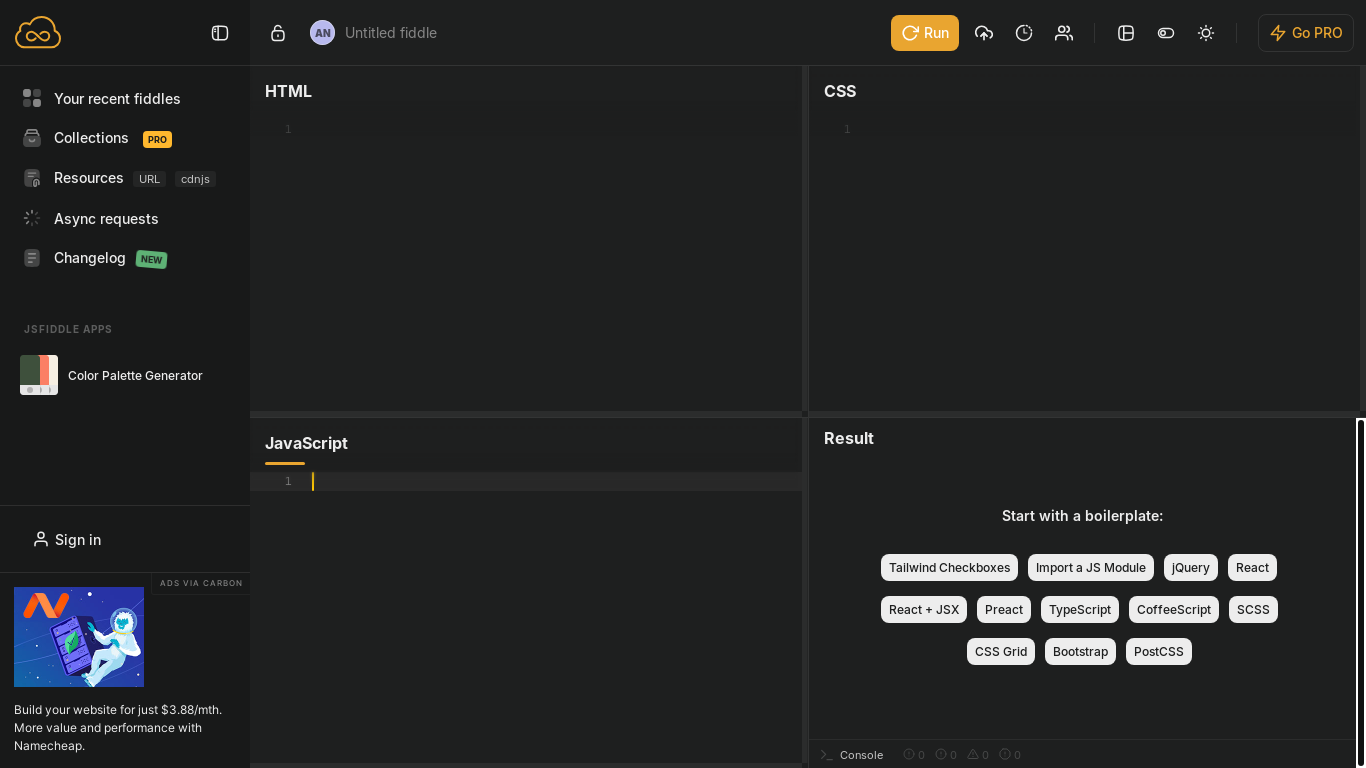
Task: Click the Namecheap ad image
Action: pyautogui.click(x=79, y=637)
